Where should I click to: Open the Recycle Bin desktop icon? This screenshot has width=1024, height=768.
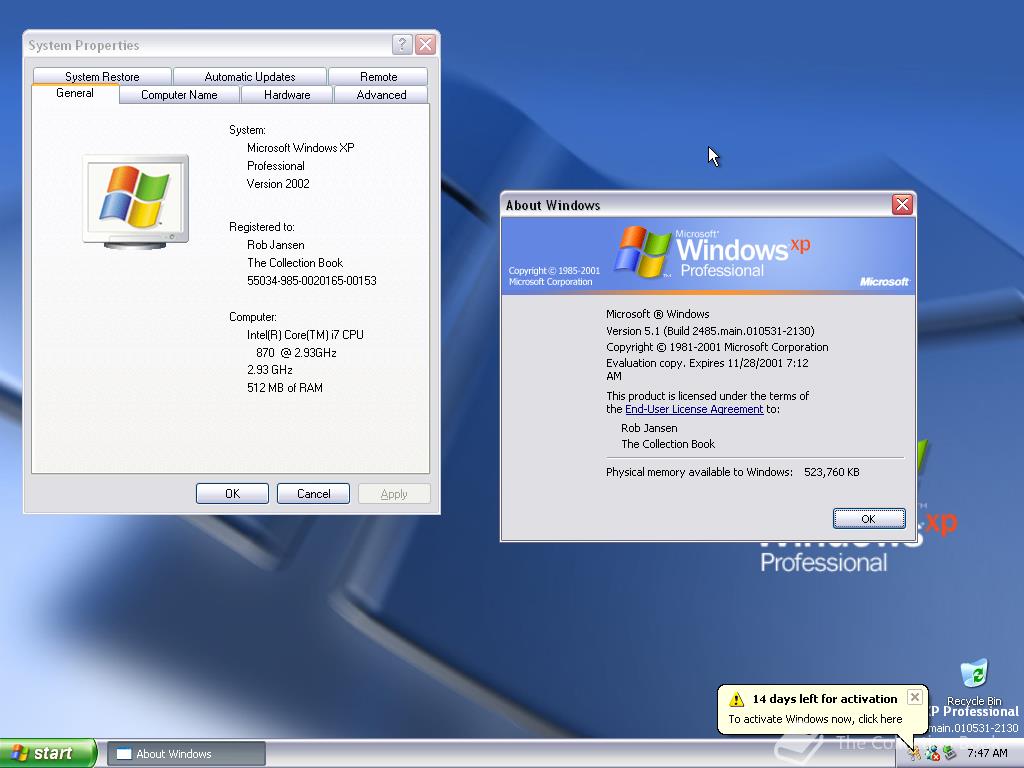point(974,682)
